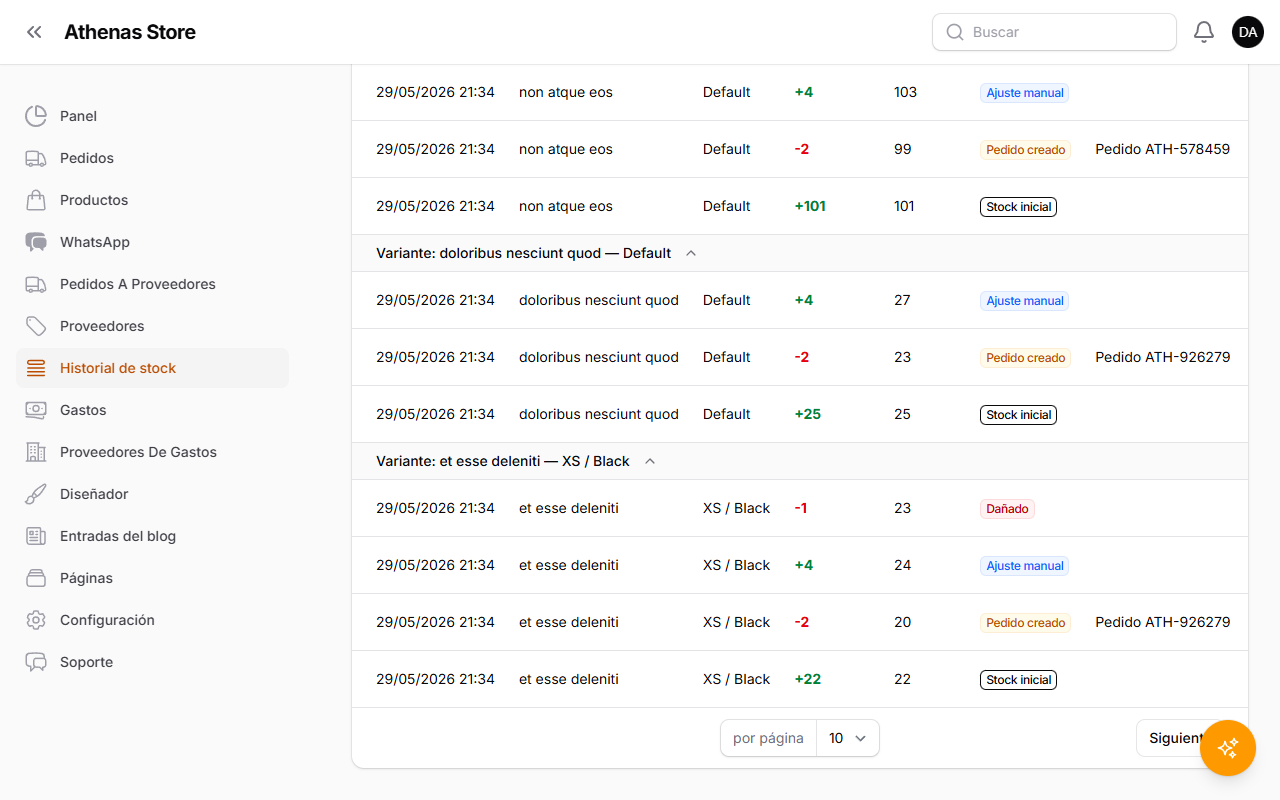Open Páginas in the sidebar
The image size is (1280, 800).
[x=152, y=578]
